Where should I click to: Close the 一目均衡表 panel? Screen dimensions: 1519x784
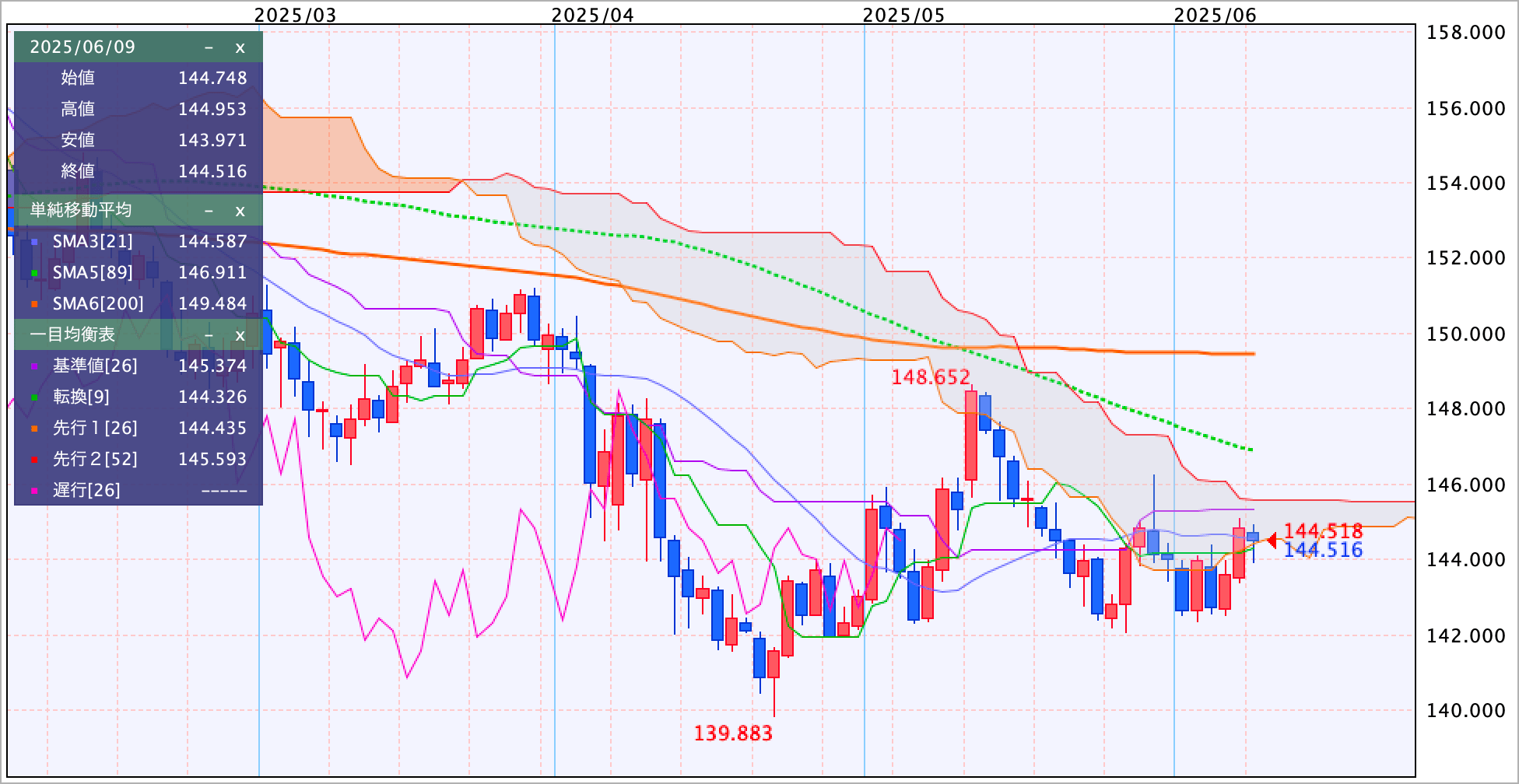click(240, 335)
